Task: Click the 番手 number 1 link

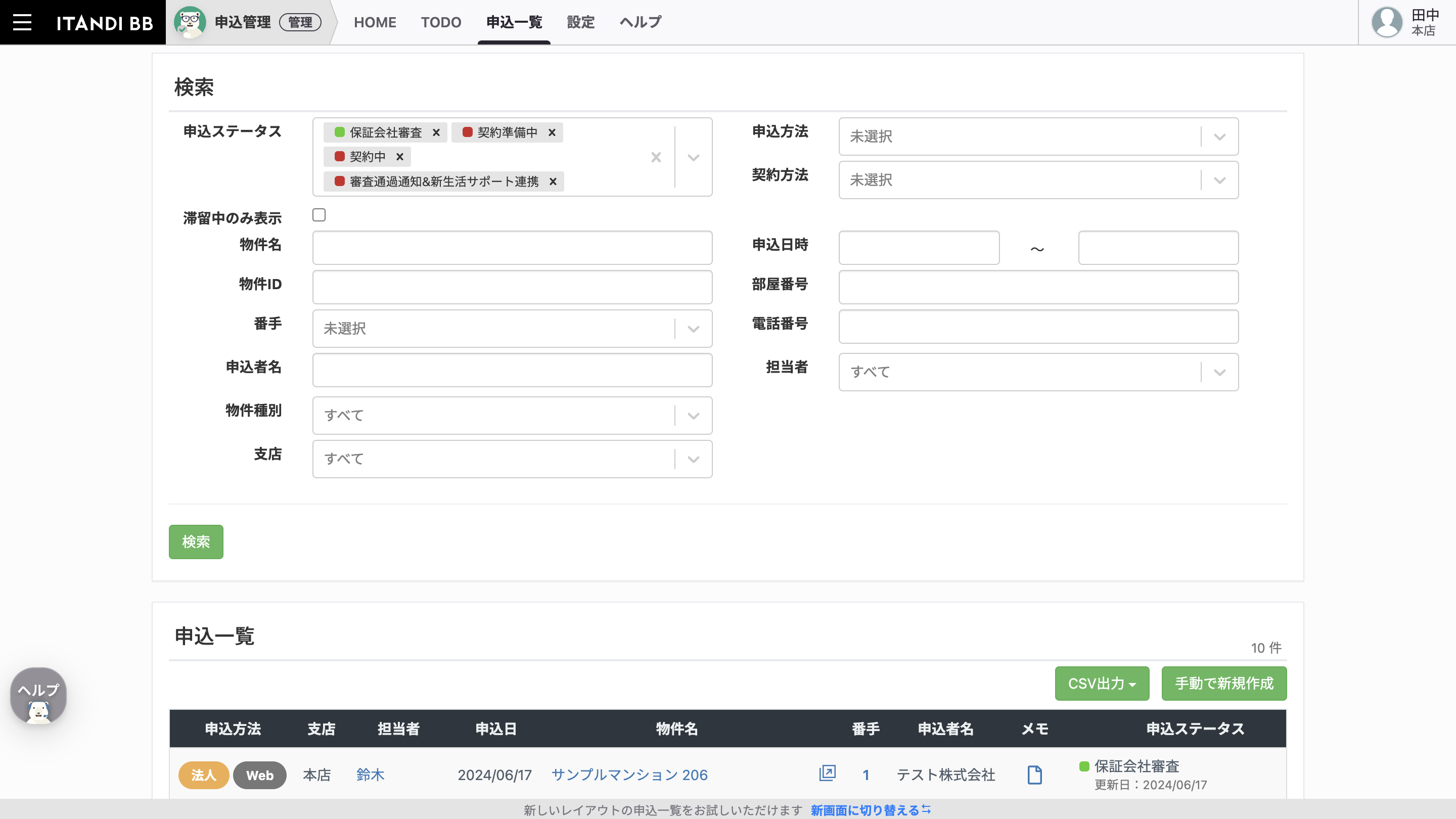Action: tap(866, 775)
